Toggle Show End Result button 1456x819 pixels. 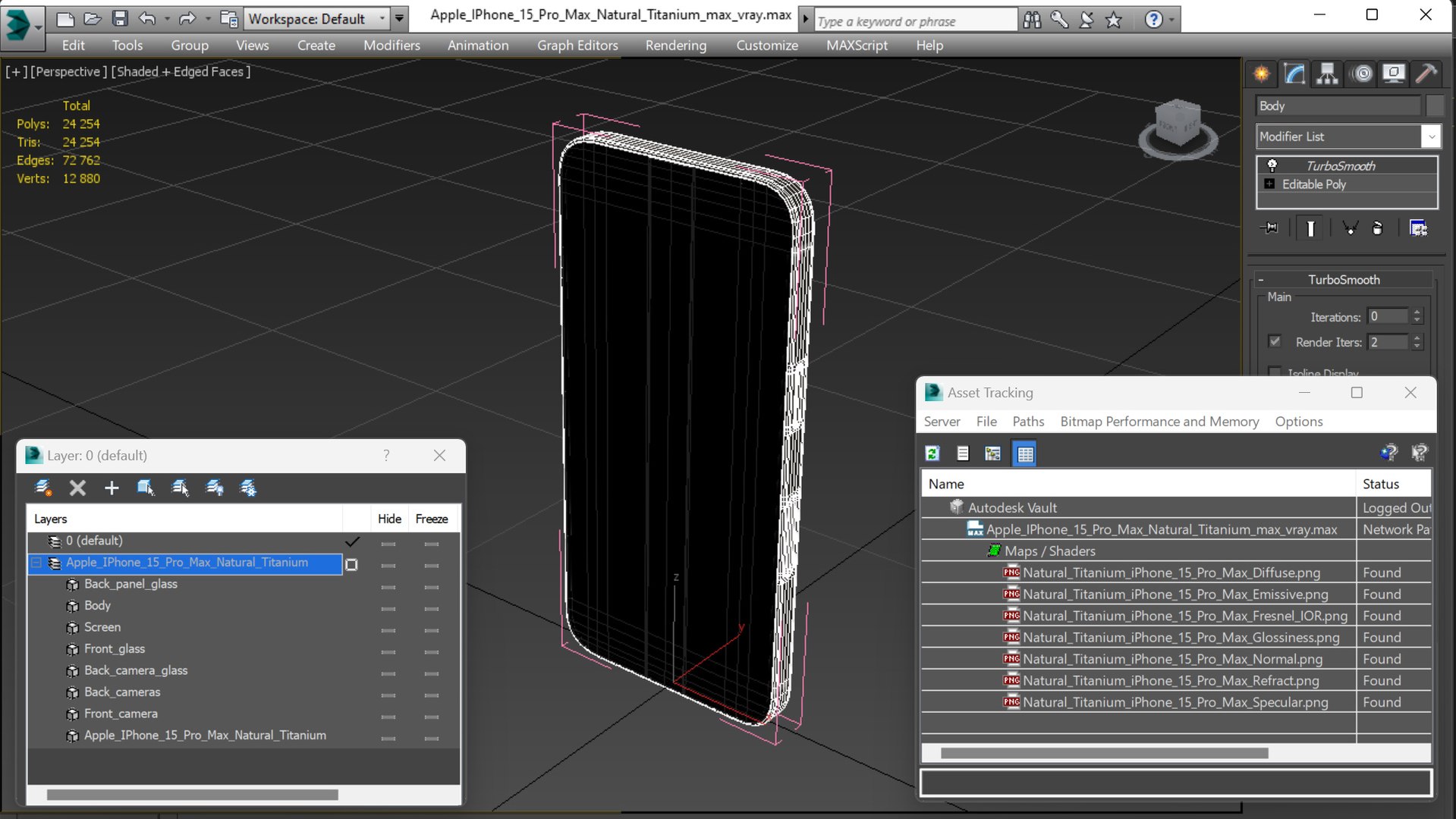[x=1310, y=228]
